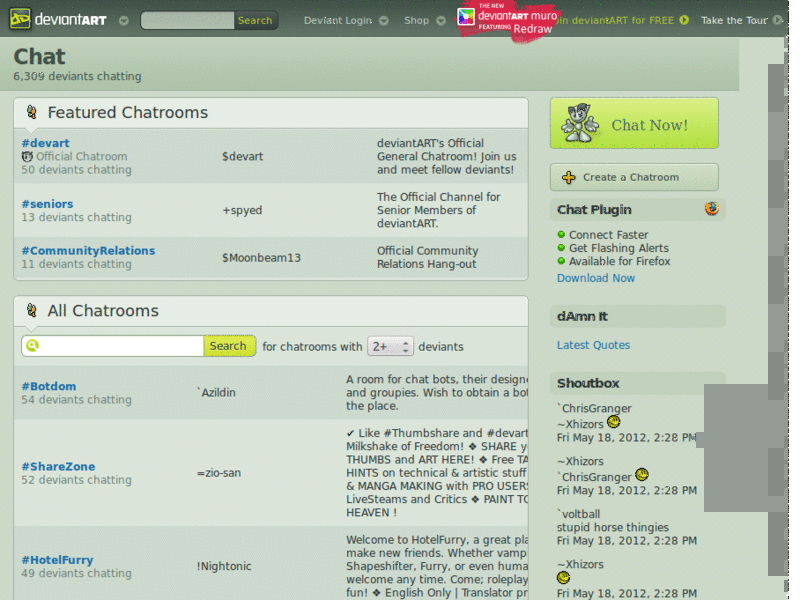Screen dimensions: 800x600
Task: Click Create a Chatroom button
Action: 634,177
